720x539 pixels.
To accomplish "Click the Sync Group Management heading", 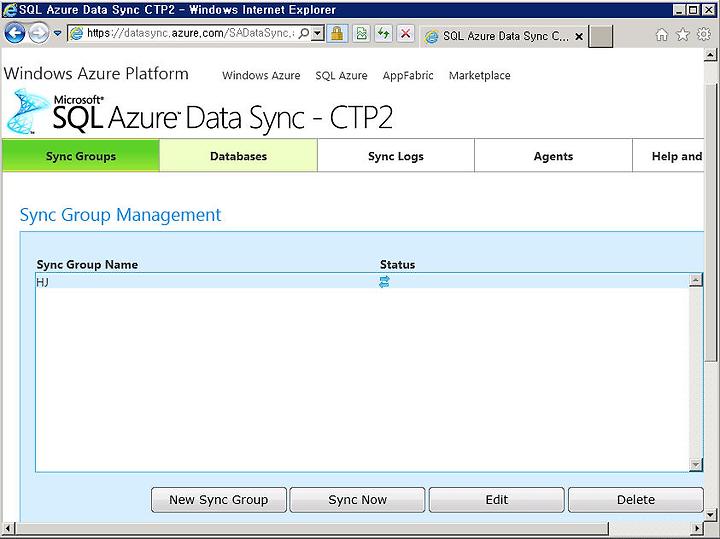I will [x=120, y=214].
